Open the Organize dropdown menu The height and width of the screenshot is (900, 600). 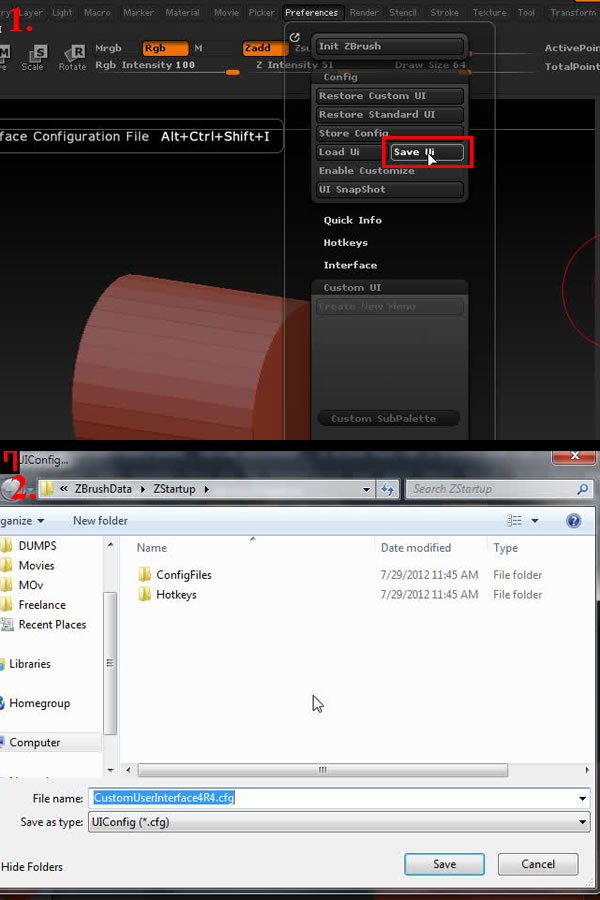click(22, 521)
